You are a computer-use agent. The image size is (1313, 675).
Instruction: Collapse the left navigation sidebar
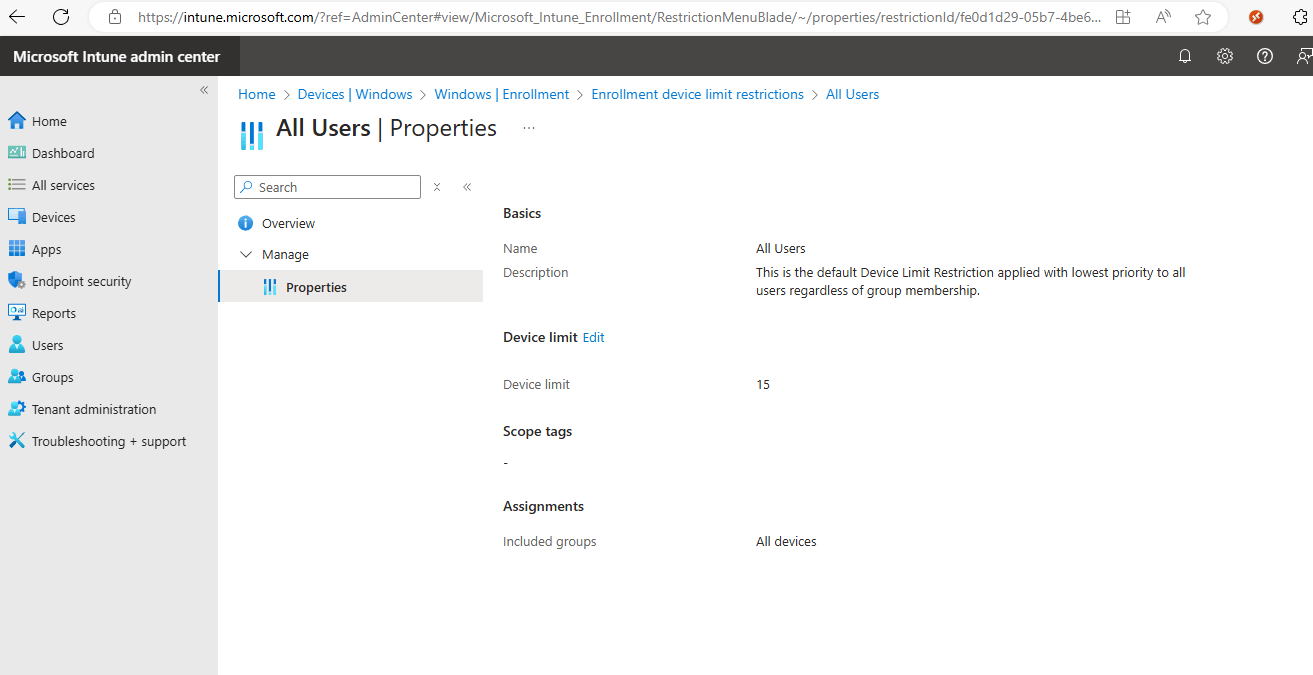(204, 90)
